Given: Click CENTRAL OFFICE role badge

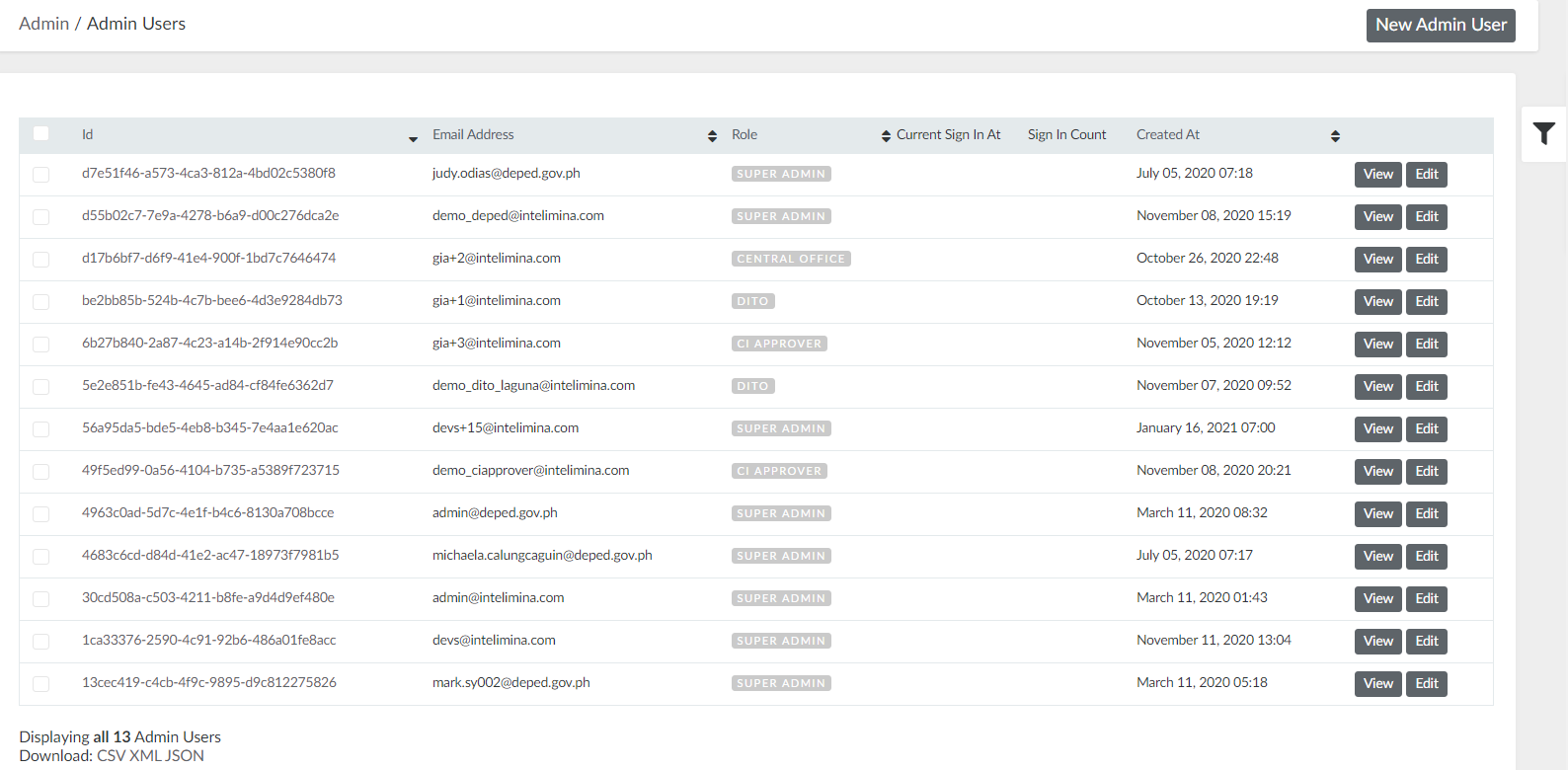Looking at the screenshot, I should click(x=791, y=259).
